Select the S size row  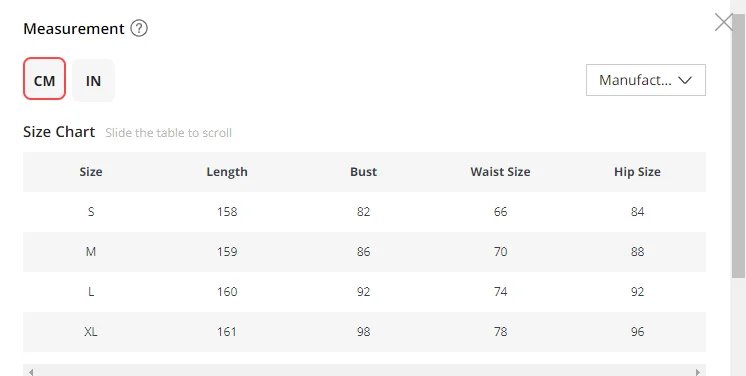click(364, 212)
